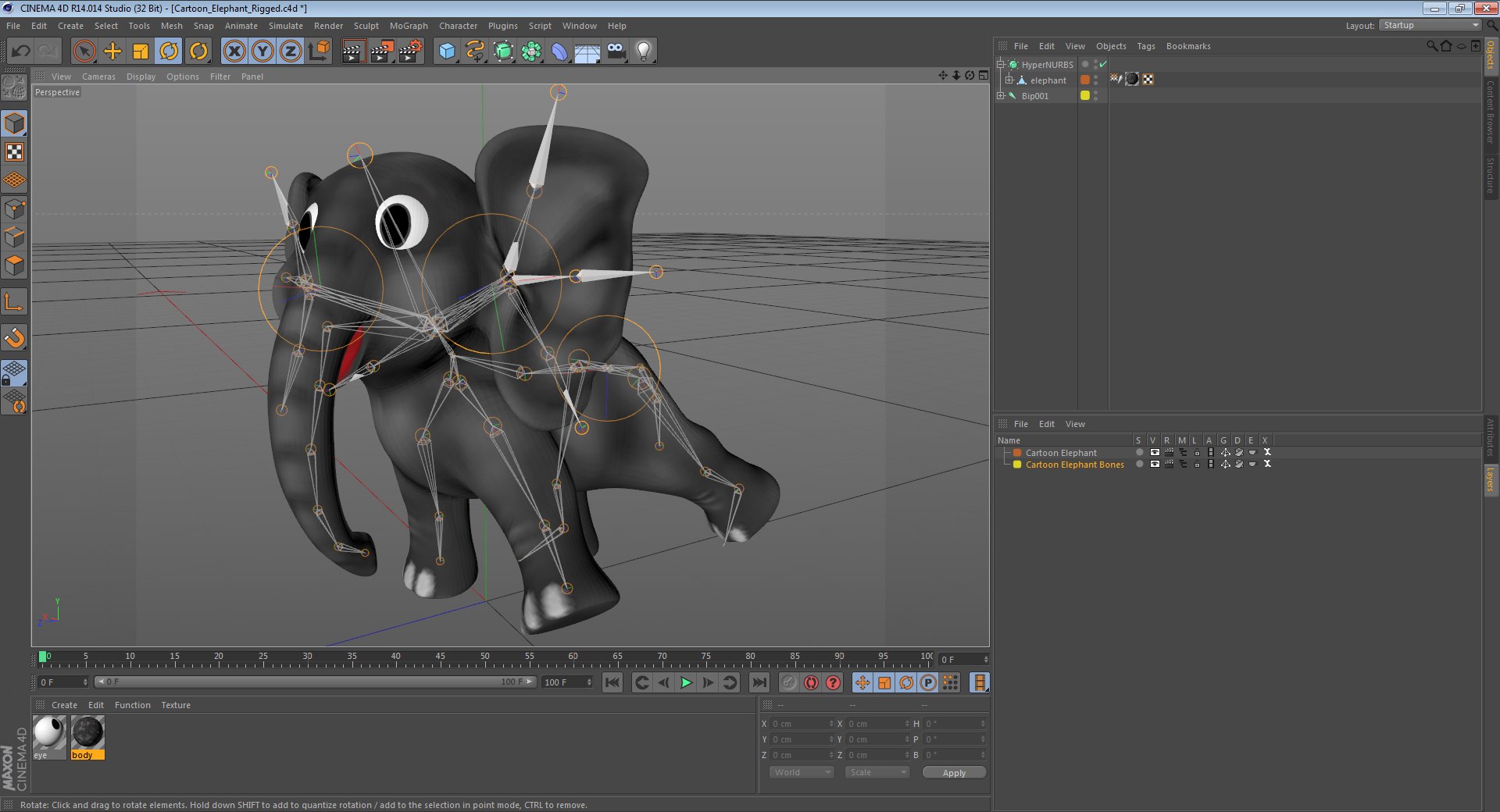The width and height of the screenshot is (1500, 812).
Task: Toggle Cartoon Elephant Bones layer solo dot
Action: click(x=1140, y=465)
